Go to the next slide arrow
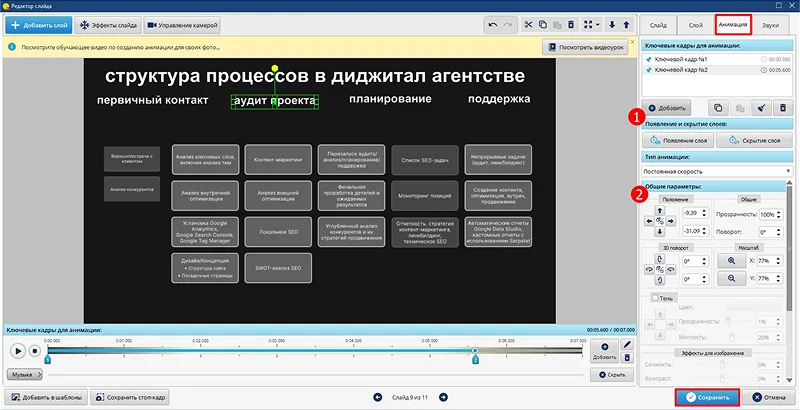Viewport: 800px width, 410px height. pyautogui.click(x=443, y=397)
